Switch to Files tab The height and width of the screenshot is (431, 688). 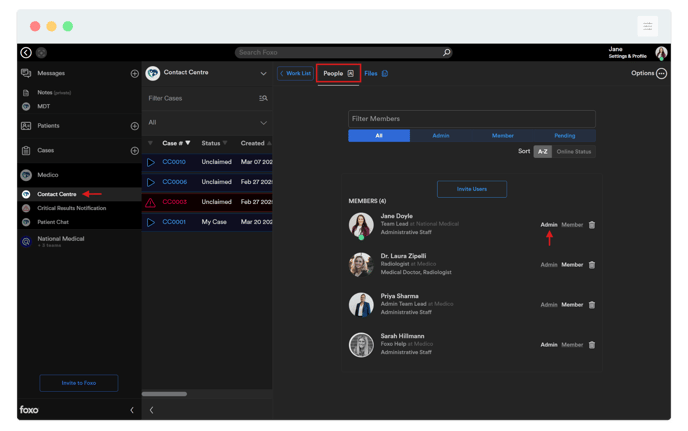[376, 73]
